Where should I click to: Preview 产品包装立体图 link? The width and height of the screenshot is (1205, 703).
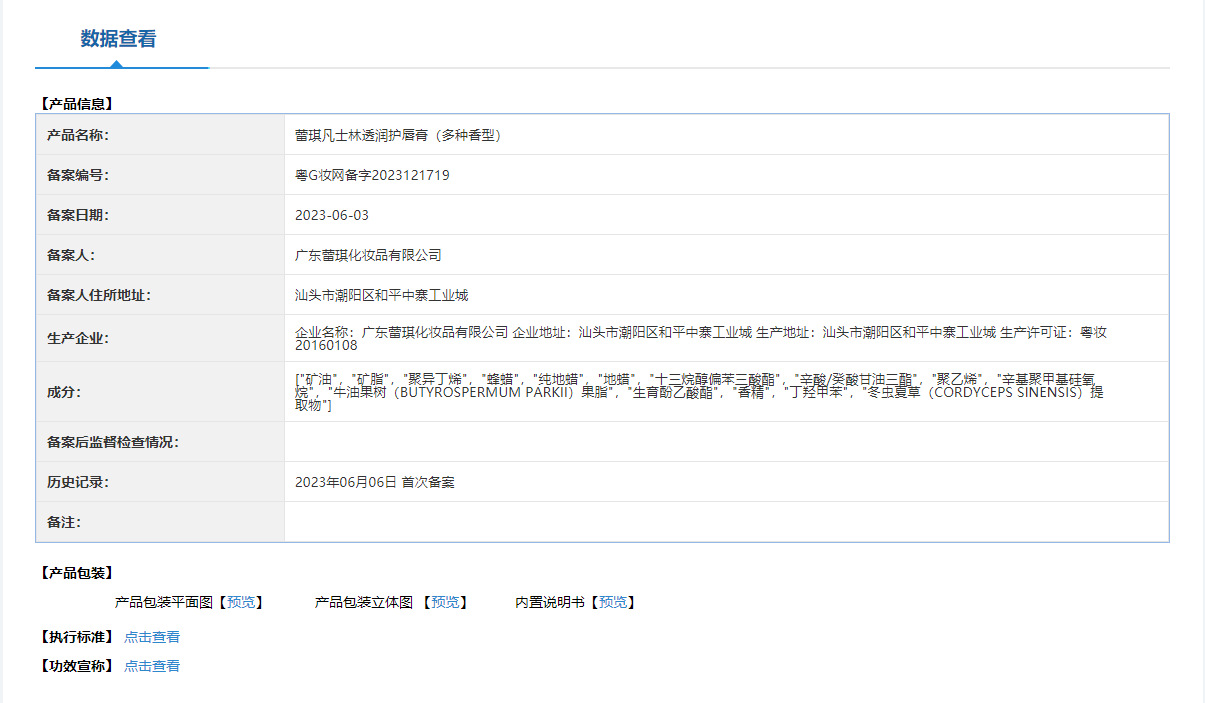[445, 602]
